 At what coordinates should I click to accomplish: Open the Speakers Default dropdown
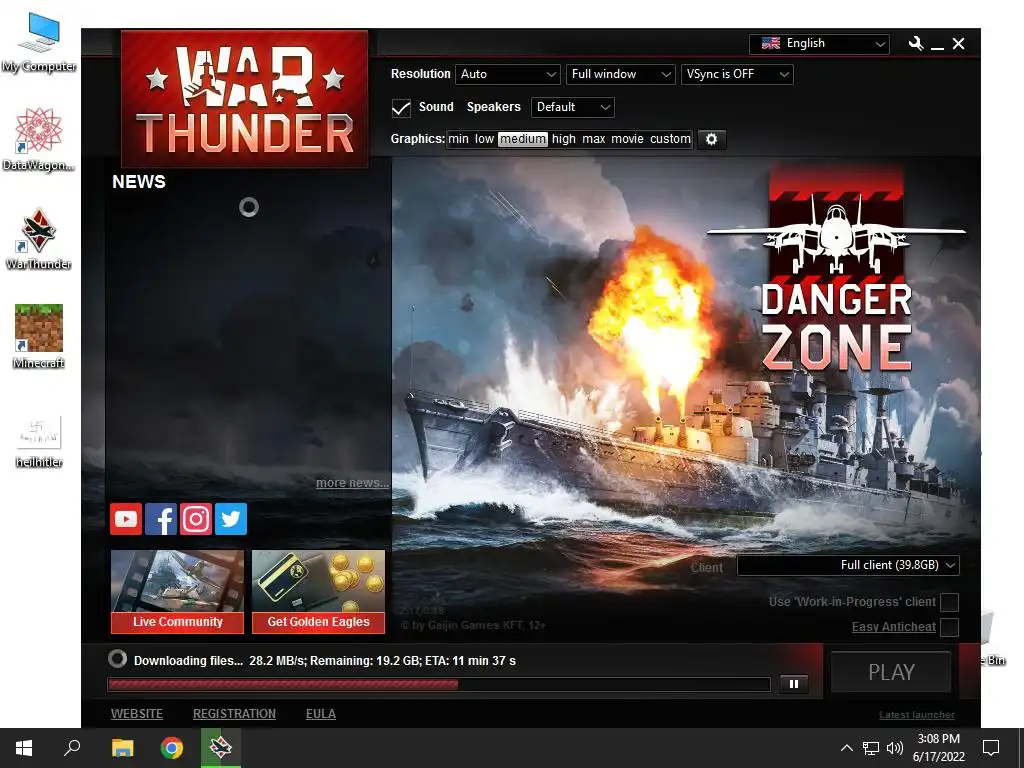click(573, 107)
